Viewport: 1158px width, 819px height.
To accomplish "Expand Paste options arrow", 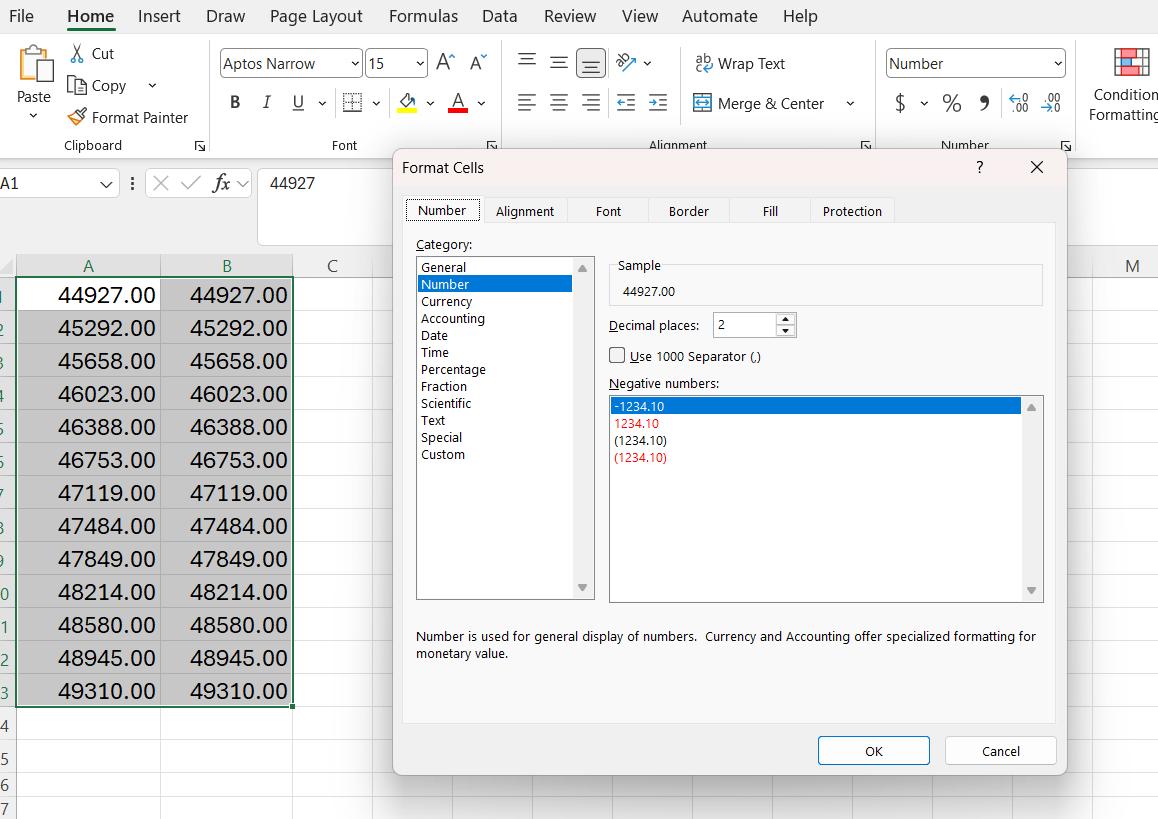I will click(x=33, y=116).
